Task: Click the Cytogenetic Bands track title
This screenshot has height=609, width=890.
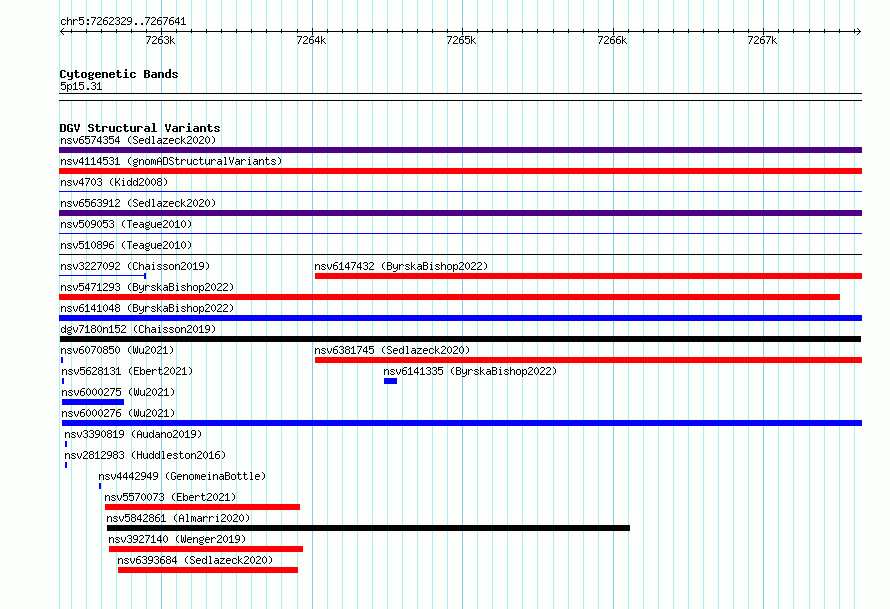Action: 119,74
